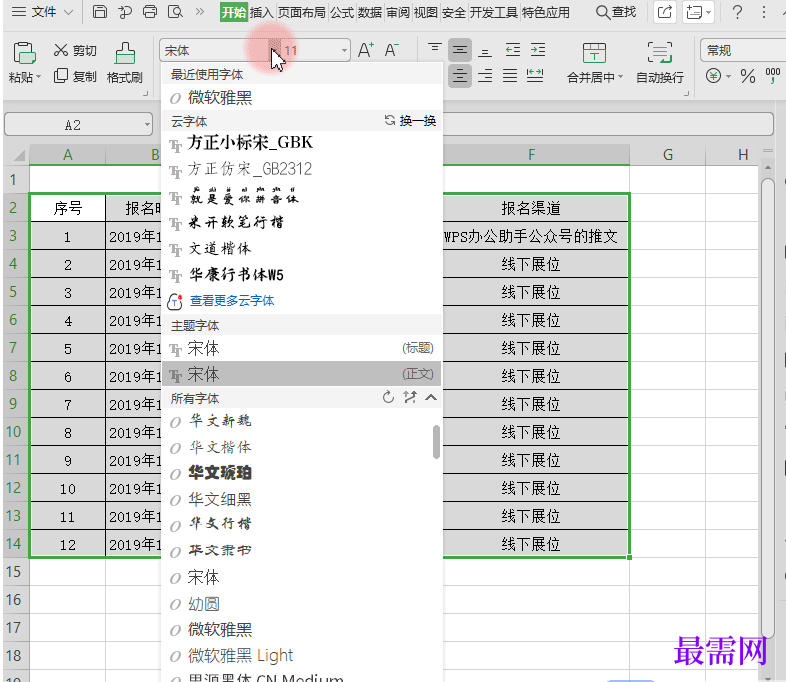The image size is (786, 682).
Task: Click the save icon in quick access bar
Action: point(99,12)
